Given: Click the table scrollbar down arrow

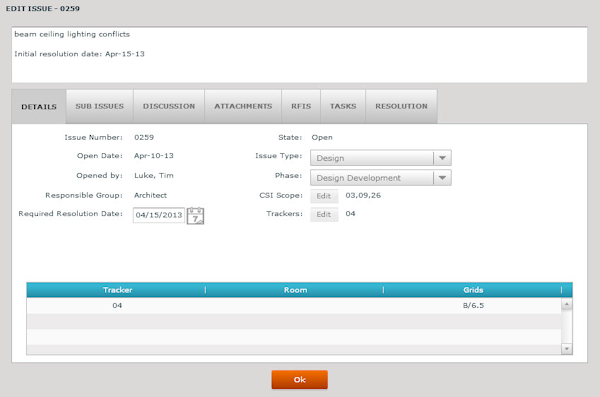Looking at the screenshot, I should coord(566,349).
